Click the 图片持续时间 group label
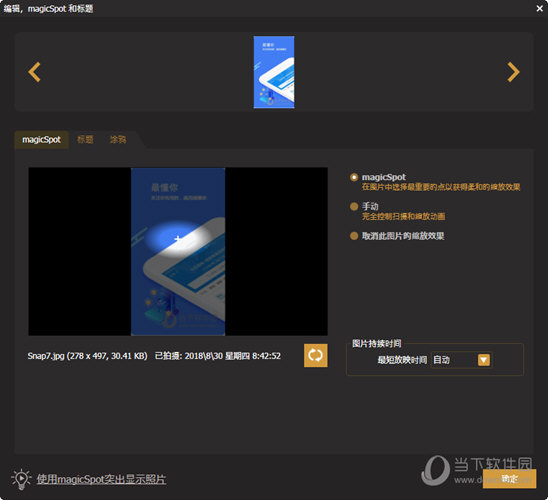Screen dimensions: 548x500 tap(376, 343)
